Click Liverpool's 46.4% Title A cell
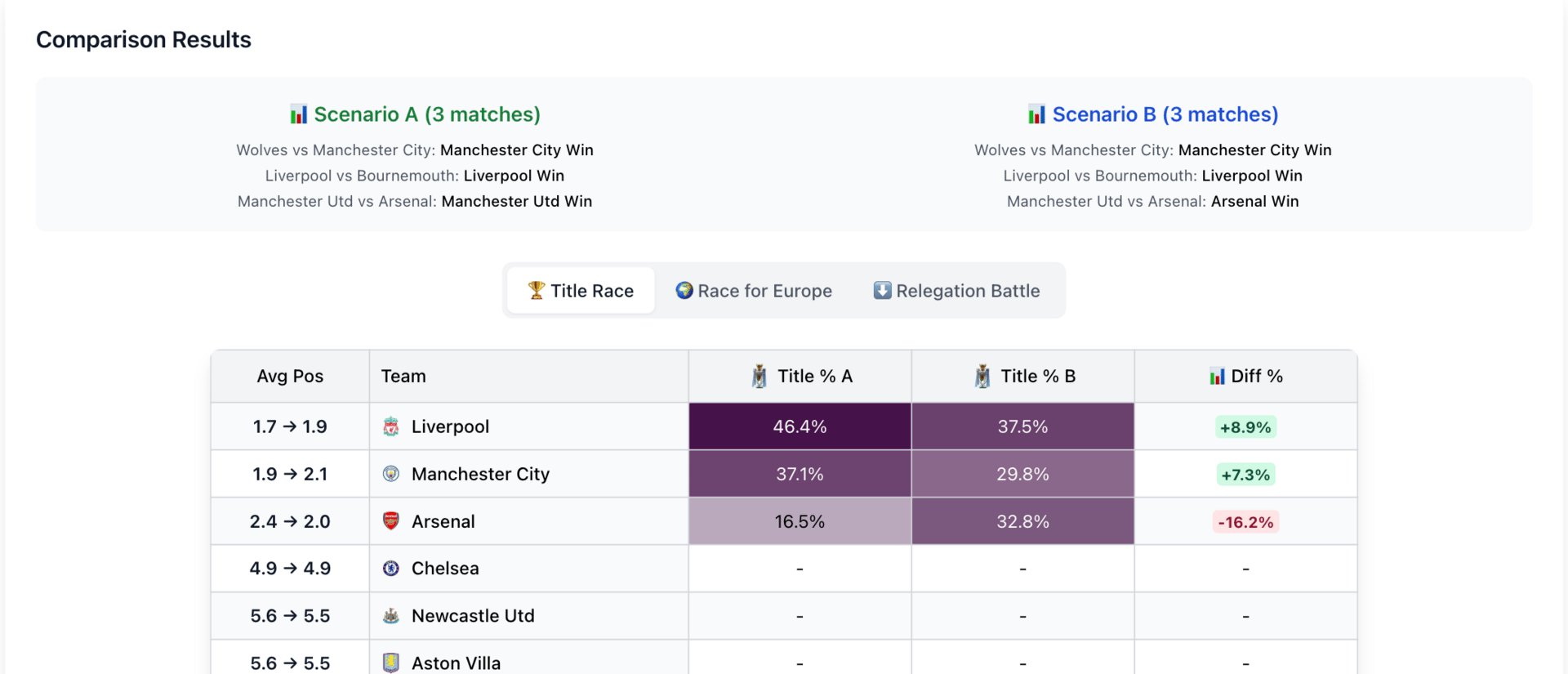1568x674 pixels. click(x=800, y=426)
